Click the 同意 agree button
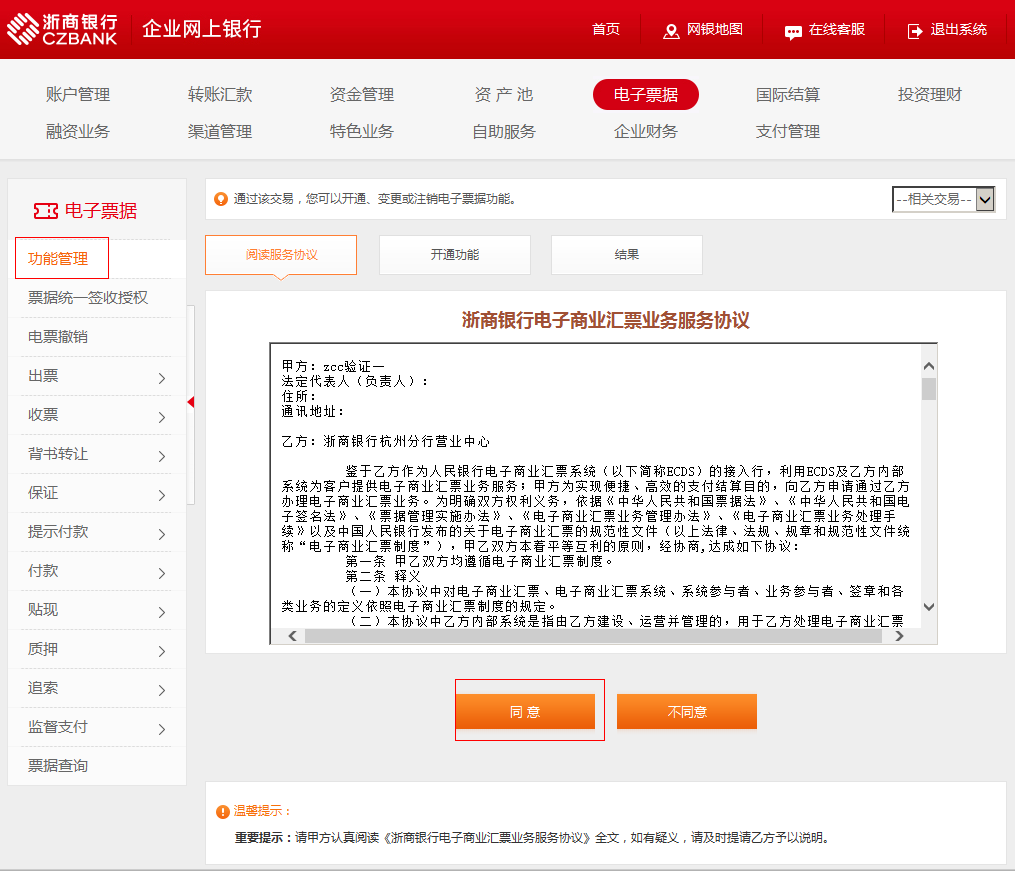This screenshot has height=871, width=1015. pos(525,712)
